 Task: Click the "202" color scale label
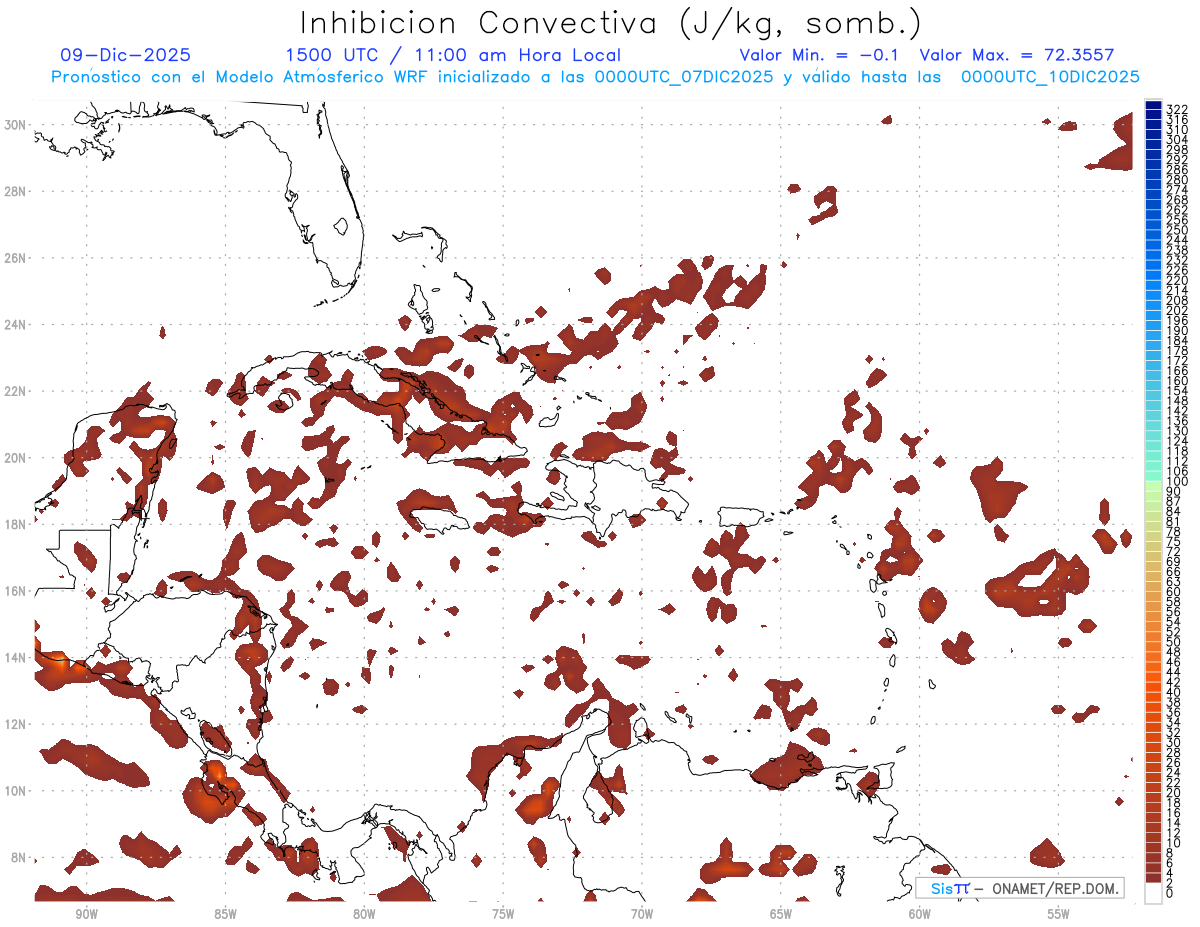point(1177,310)
